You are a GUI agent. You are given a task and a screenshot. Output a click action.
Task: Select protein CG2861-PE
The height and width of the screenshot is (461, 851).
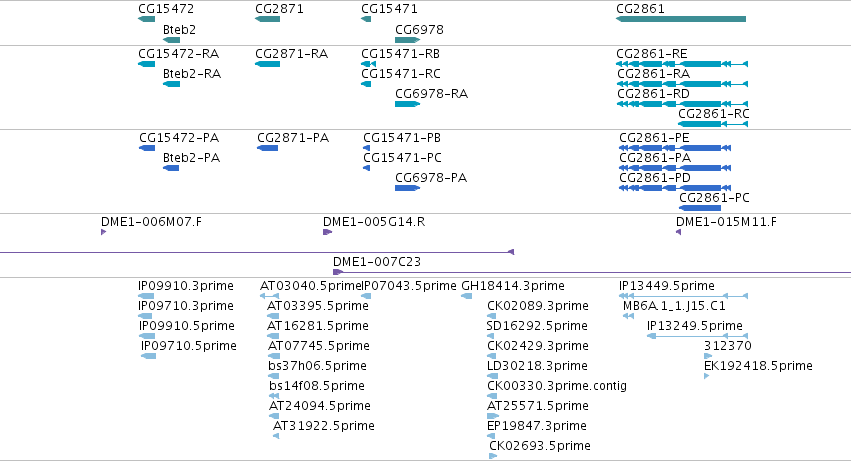675,148
